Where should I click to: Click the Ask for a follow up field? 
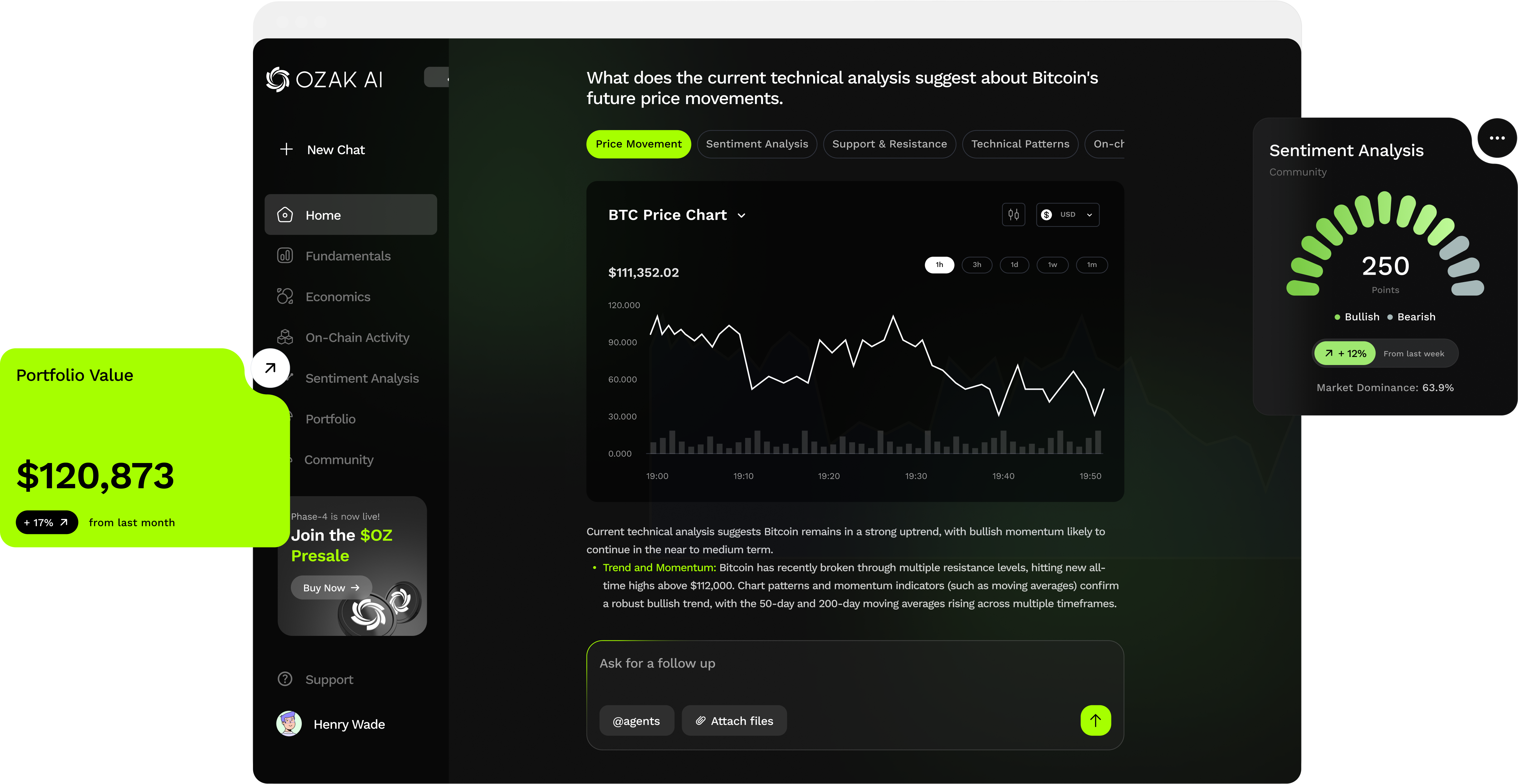click(825, 664)
